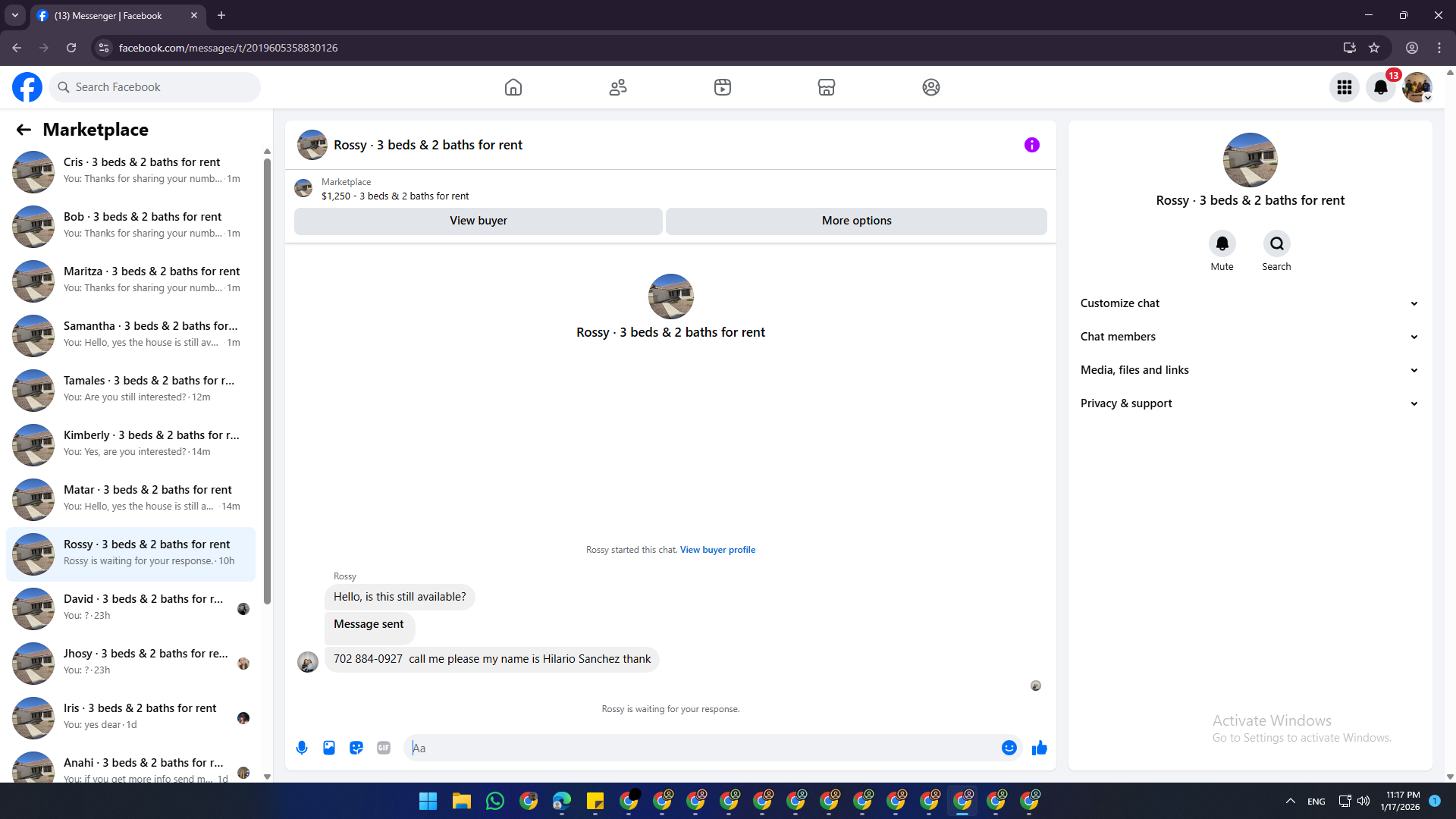This screenshot has width=1456, height=819.
Task: Open WhatsApp from the Windows taskbar
Action: 495,801
